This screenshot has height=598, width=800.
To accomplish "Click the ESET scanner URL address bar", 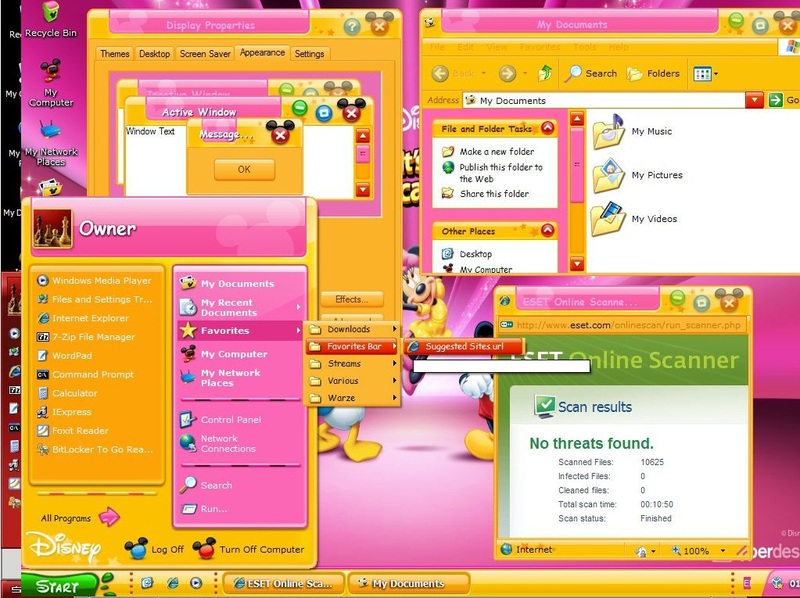I will (622, 325).
